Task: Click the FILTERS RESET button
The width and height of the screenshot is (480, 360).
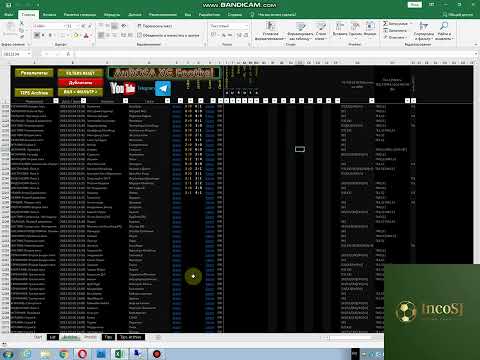Action: coord(80,73)
